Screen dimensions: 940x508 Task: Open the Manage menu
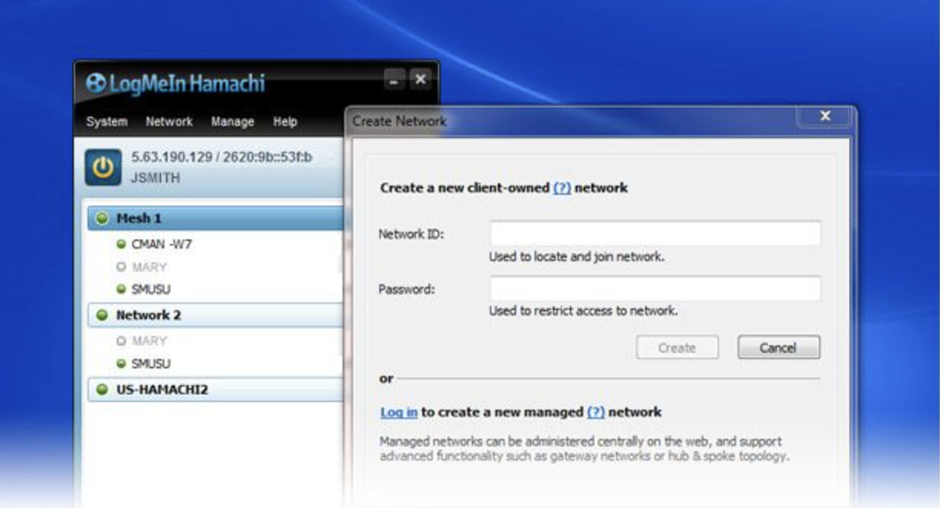232,122
